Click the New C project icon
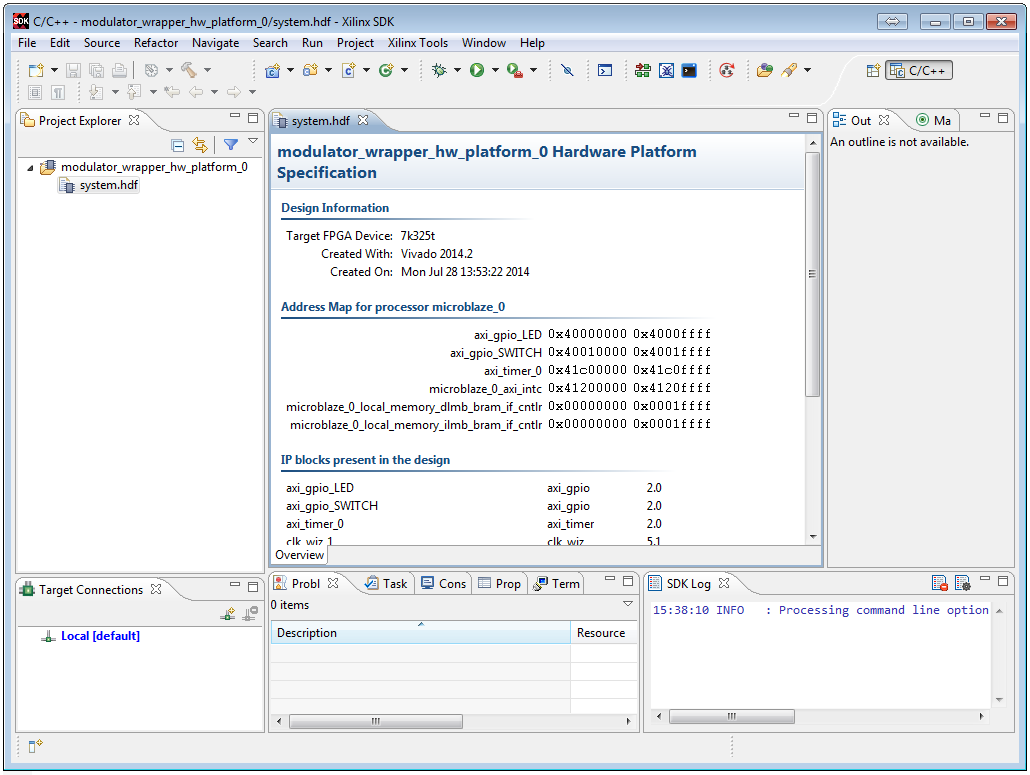Viewport: 1030px width, 775px height. 272,70
